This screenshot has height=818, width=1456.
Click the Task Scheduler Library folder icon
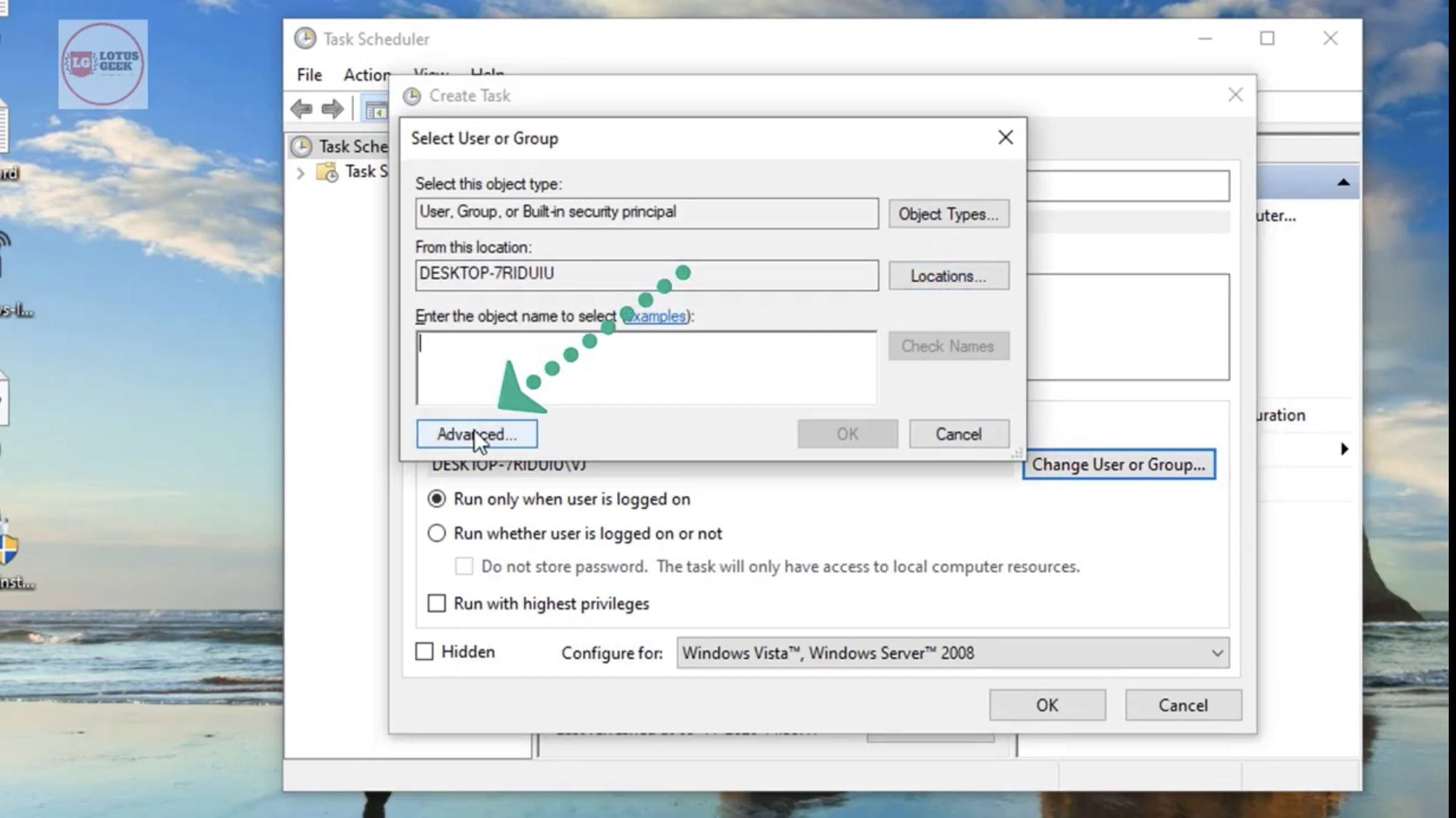(327, 172)
